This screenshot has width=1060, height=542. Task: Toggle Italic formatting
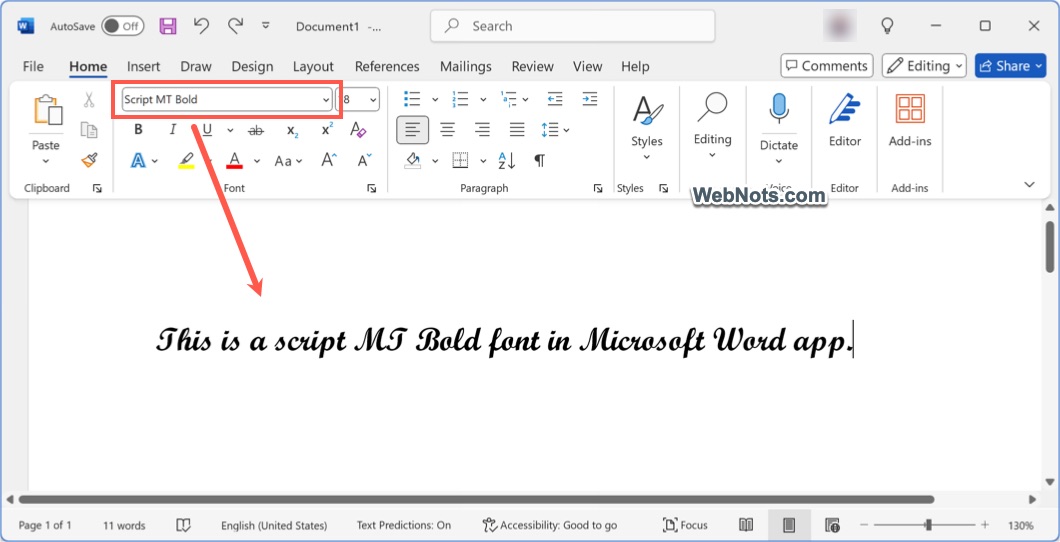[172, 130]
